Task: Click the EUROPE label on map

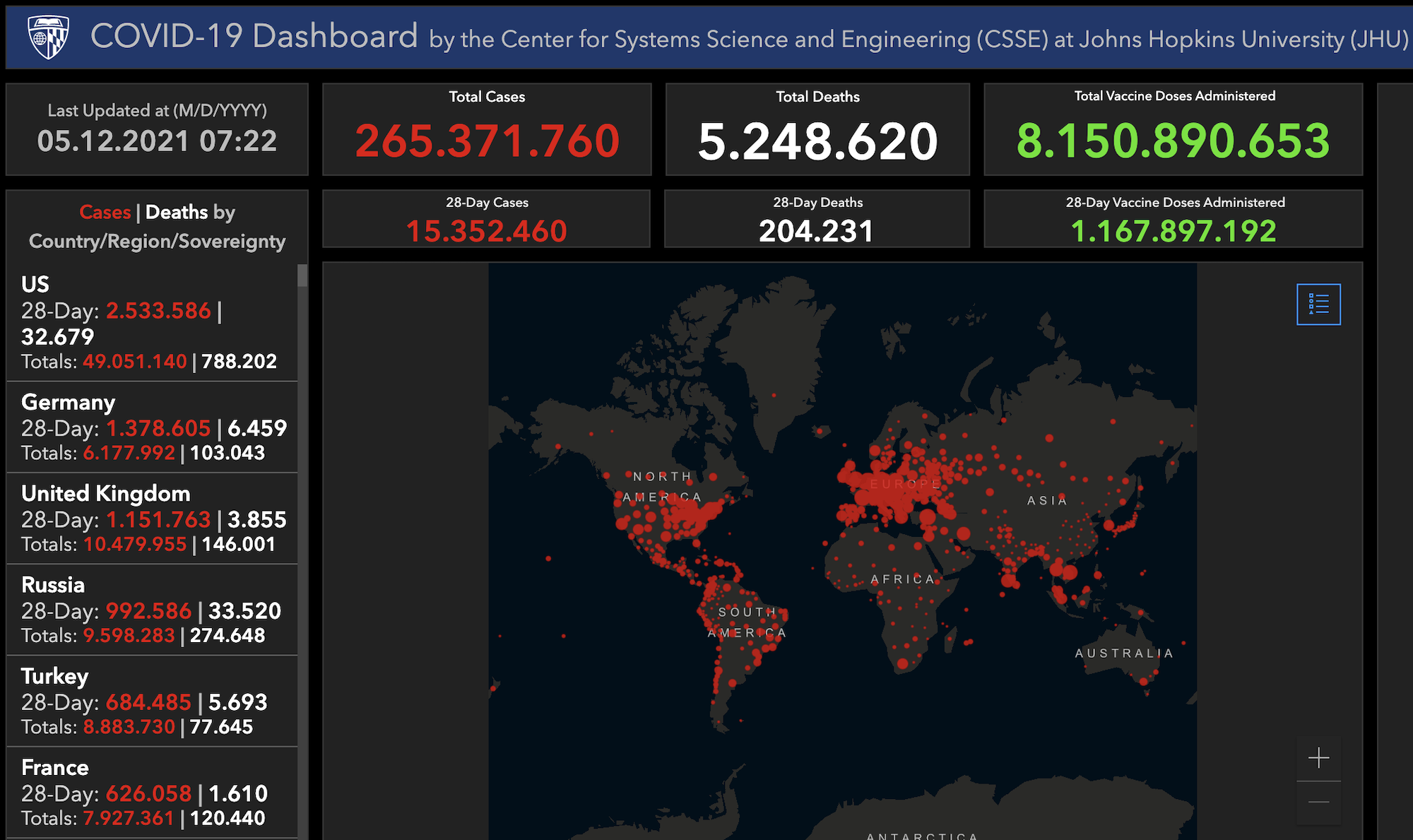Action: point(905,484)
